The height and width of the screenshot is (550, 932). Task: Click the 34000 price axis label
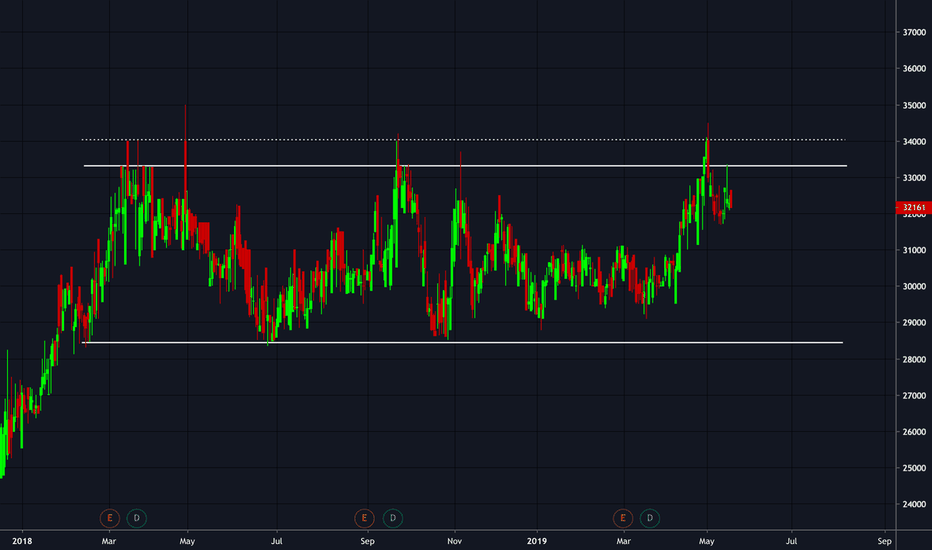point(914,142)
